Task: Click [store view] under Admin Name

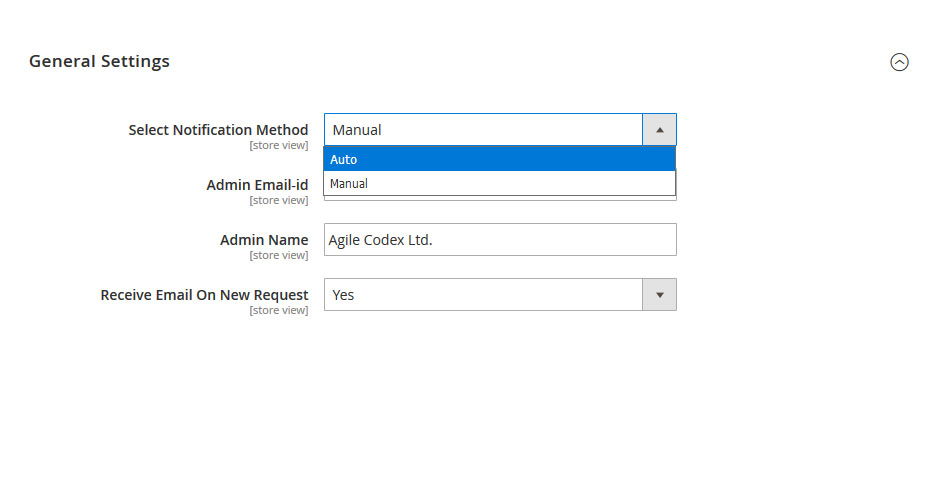Action: pos(279,256)
